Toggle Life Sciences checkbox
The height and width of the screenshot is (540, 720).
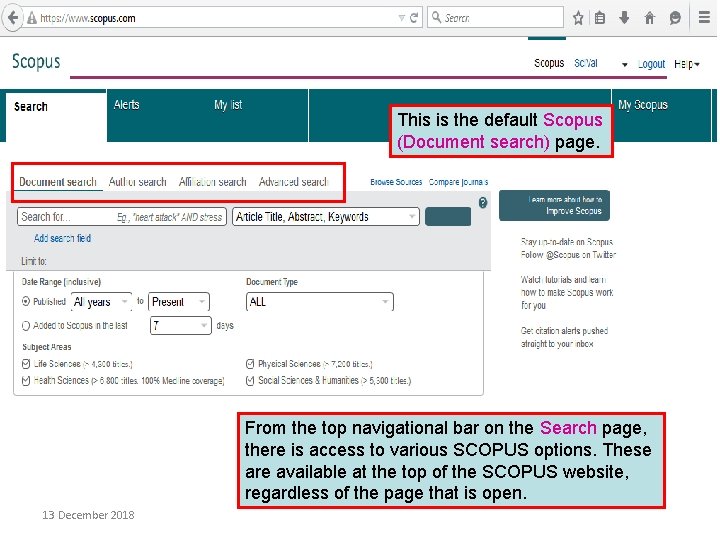click(26, 364)
